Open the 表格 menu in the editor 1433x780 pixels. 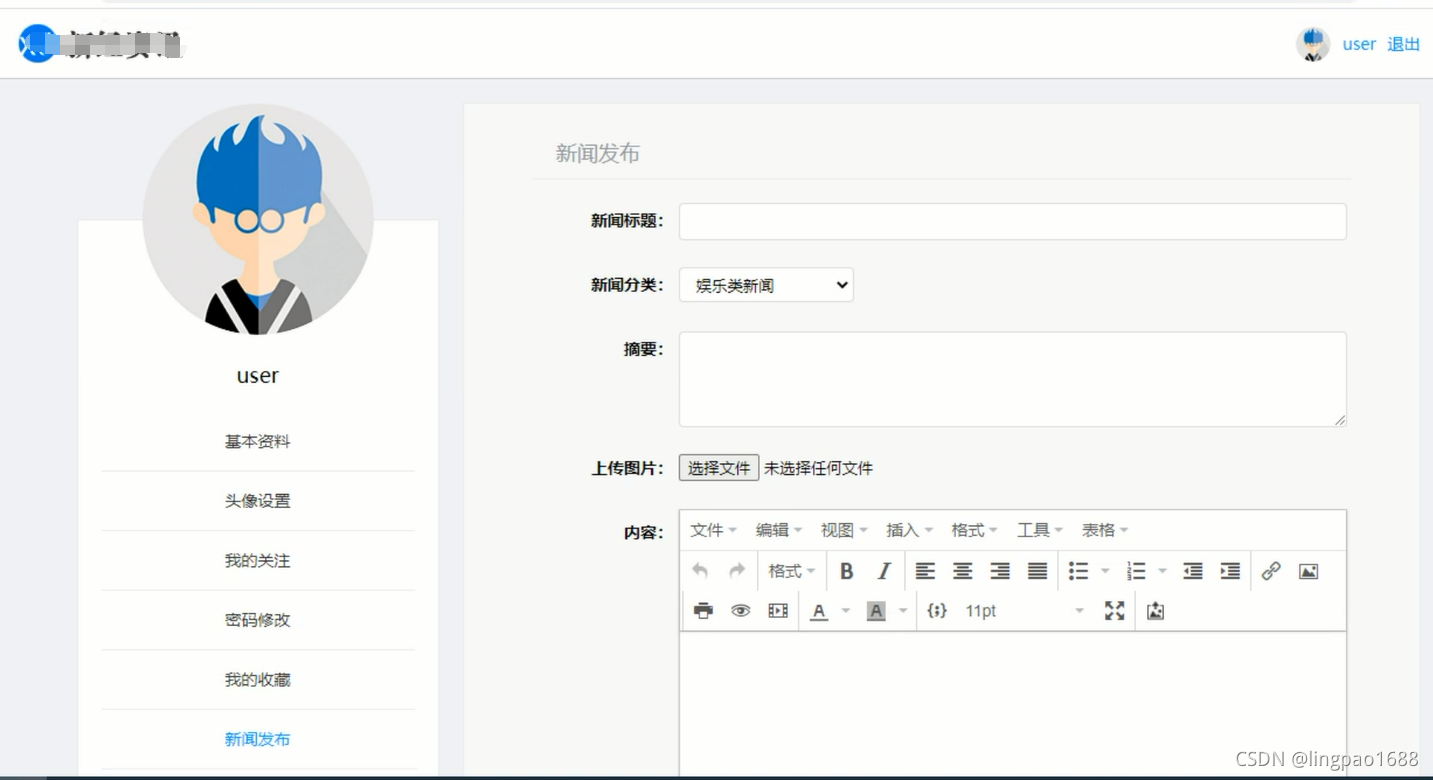[1105, 530]
